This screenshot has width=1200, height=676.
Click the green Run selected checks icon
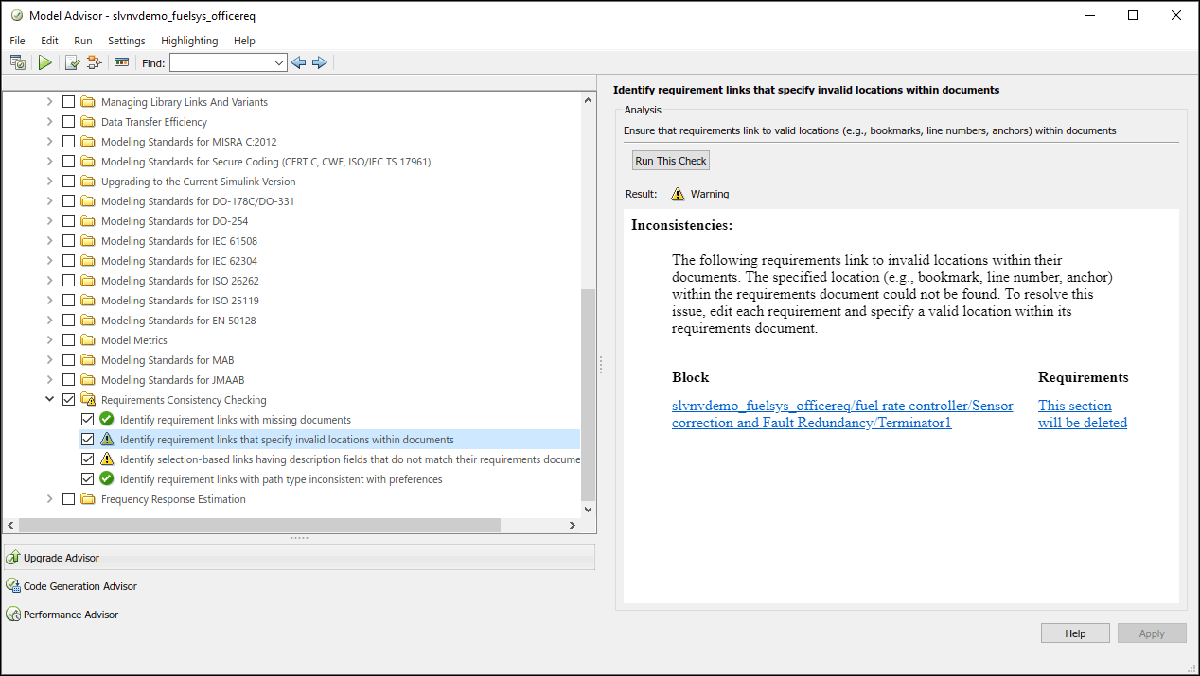[x=45, y=63]
